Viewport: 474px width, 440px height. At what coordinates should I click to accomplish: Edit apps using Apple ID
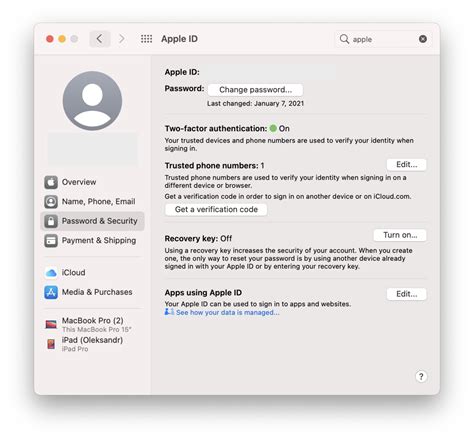(406, 294)
